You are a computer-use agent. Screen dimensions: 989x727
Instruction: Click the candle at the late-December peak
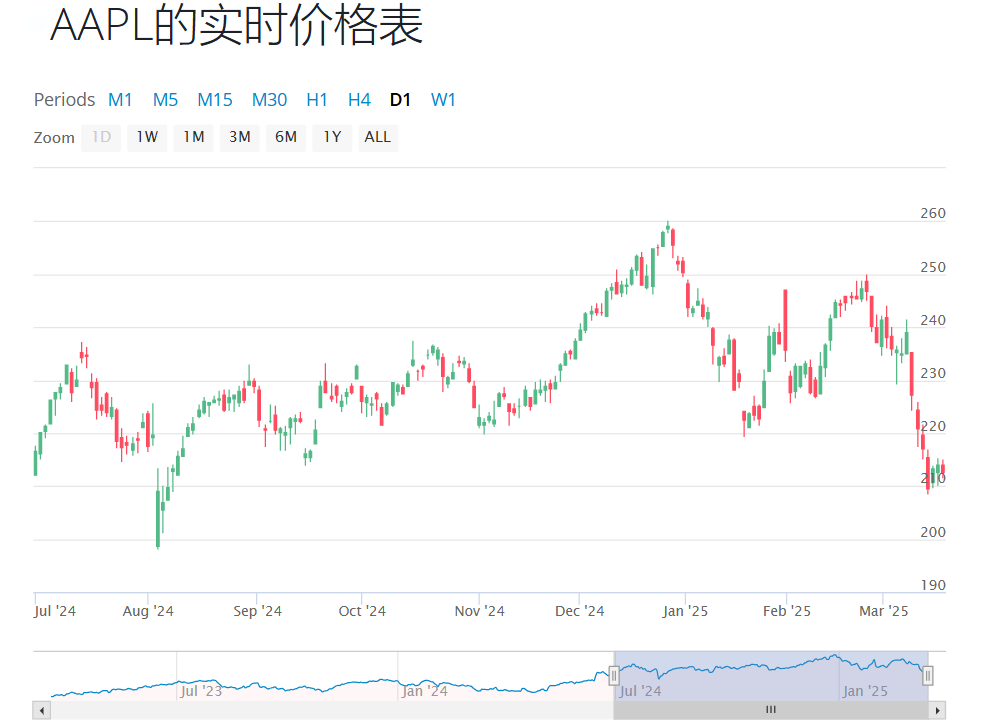coord(668,227)
